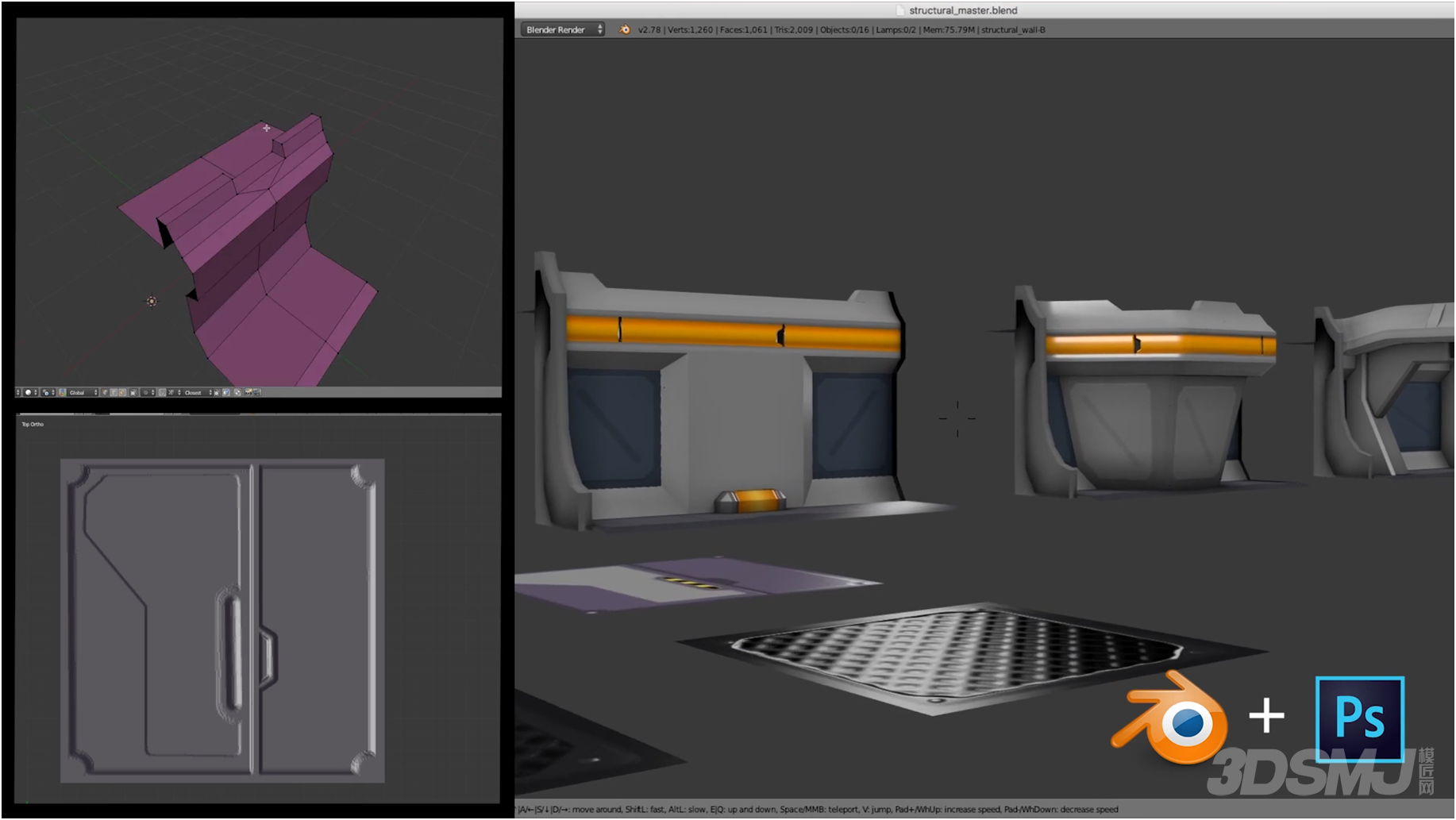Click the Blender logo in the info header
This screenshot has height=820, width=1456.
click(625, 29)
